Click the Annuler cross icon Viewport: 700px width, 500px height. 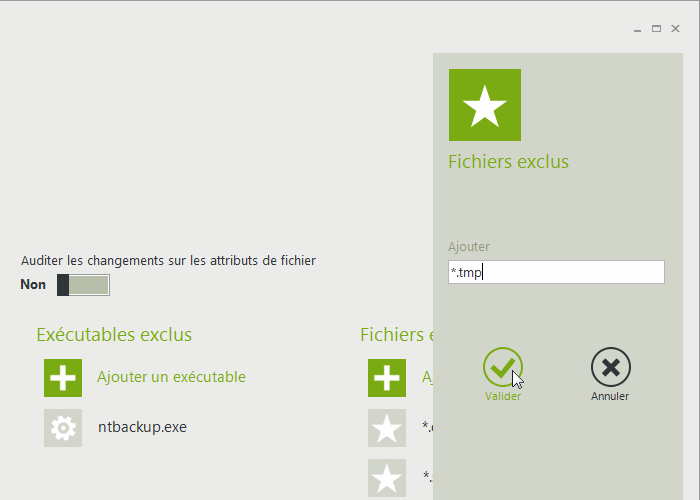[x=610, y=368]
